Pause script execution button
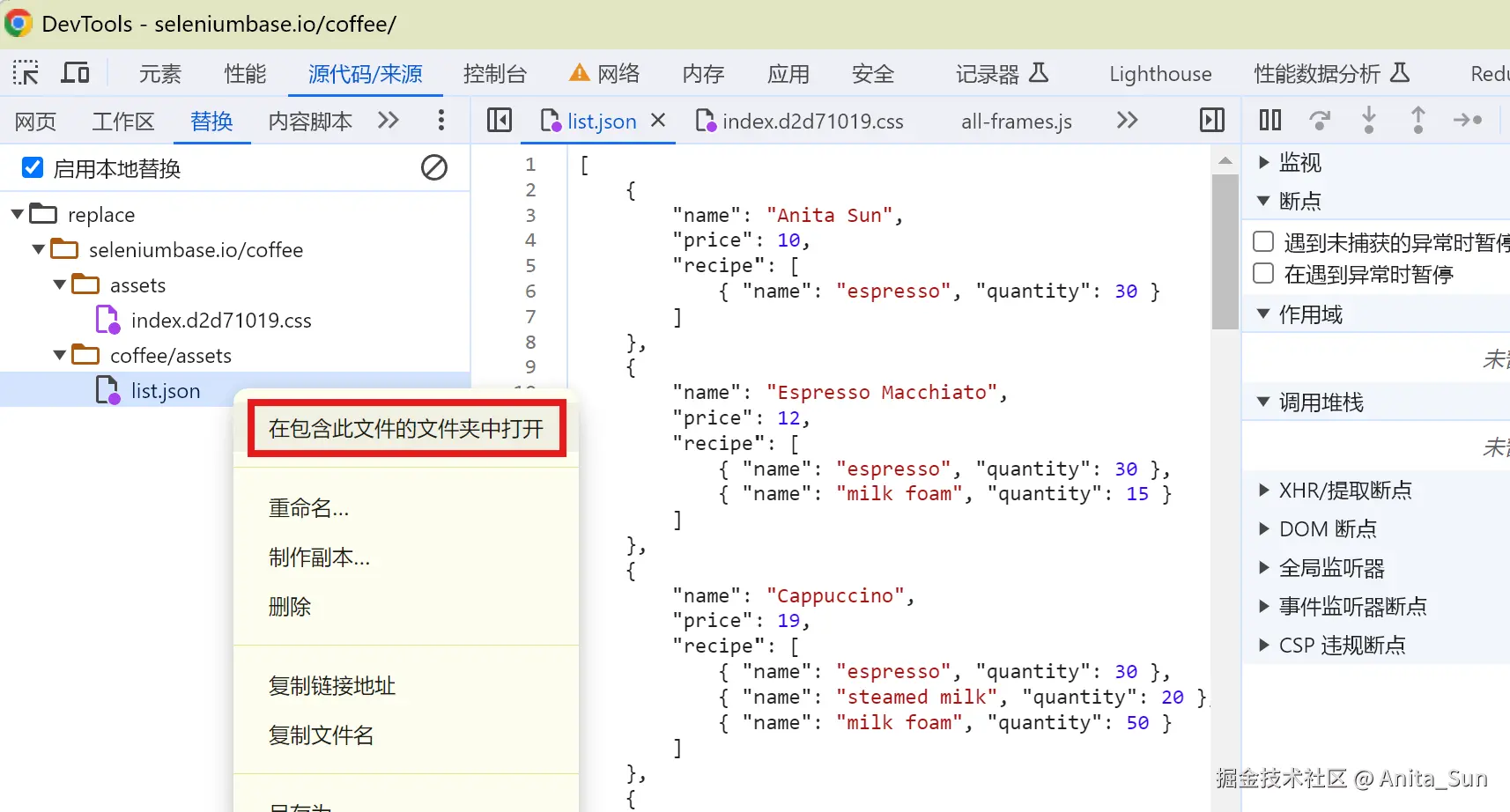The image size is (1510, 812). pos(1270,120)
